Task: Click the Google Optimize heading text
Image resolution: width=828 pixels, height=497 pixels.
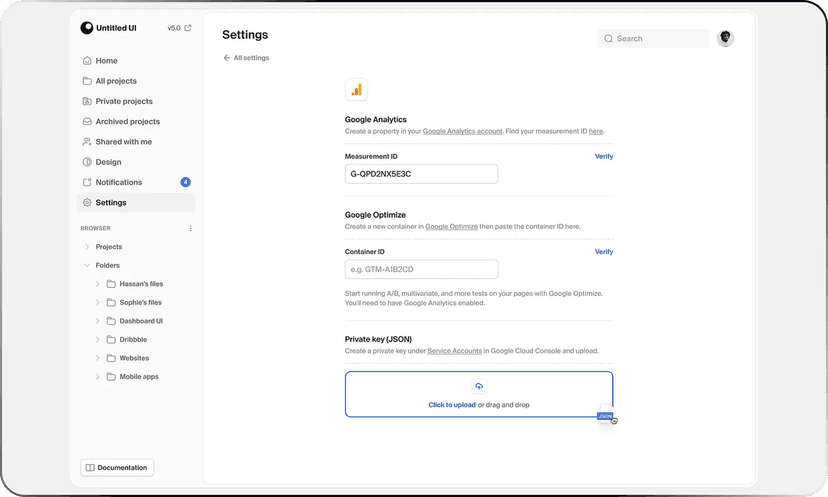Action: pyautogui.click(x=375, y=215)
